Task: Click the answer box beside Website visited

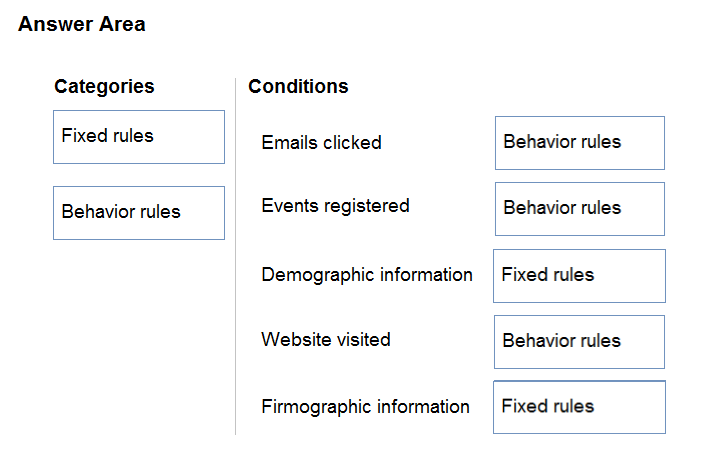Action: pos(579,342)
